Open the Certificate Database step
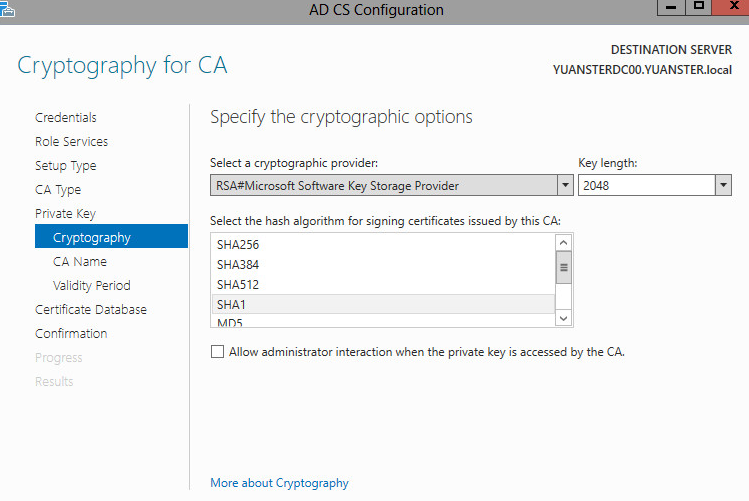749x501 pixels. click(x=91, y=309)
